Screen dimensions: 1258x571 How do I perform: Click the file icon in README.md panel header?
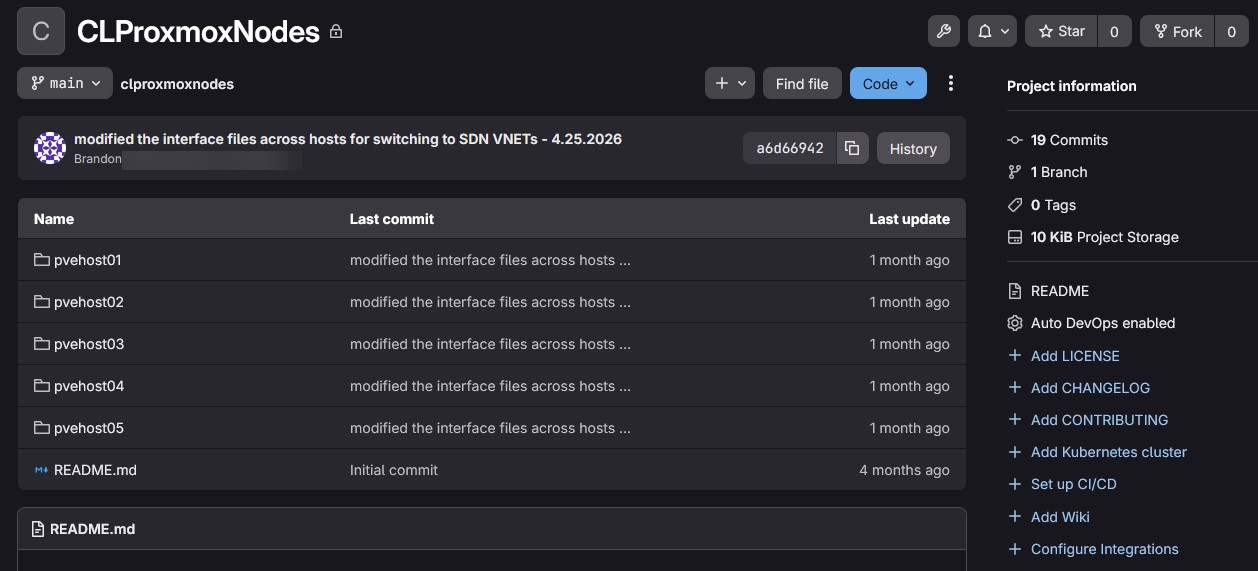(x=39, y=529)
